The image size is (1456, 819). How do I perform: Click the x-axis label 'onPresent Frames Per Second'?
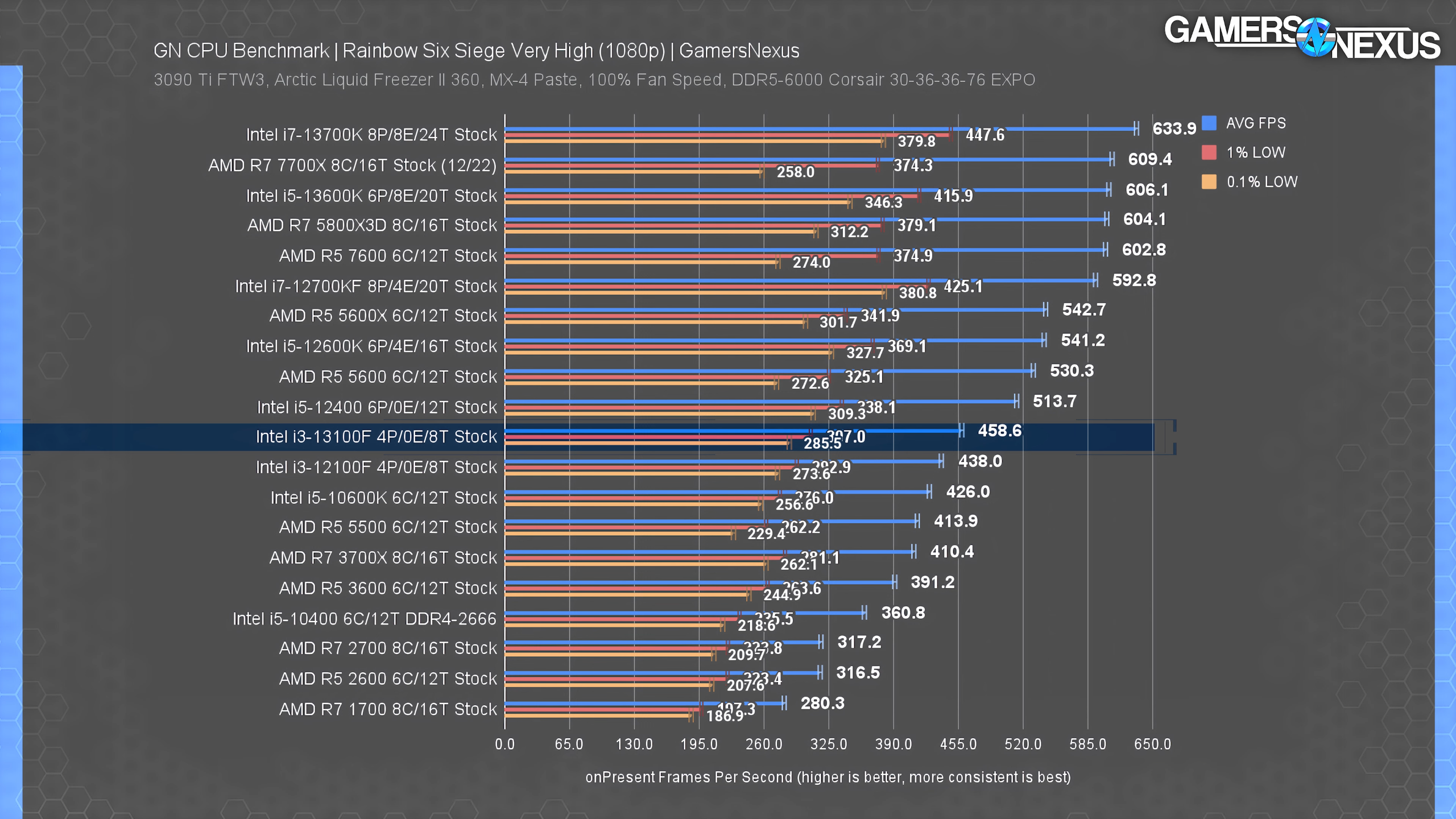pos(689,777)
